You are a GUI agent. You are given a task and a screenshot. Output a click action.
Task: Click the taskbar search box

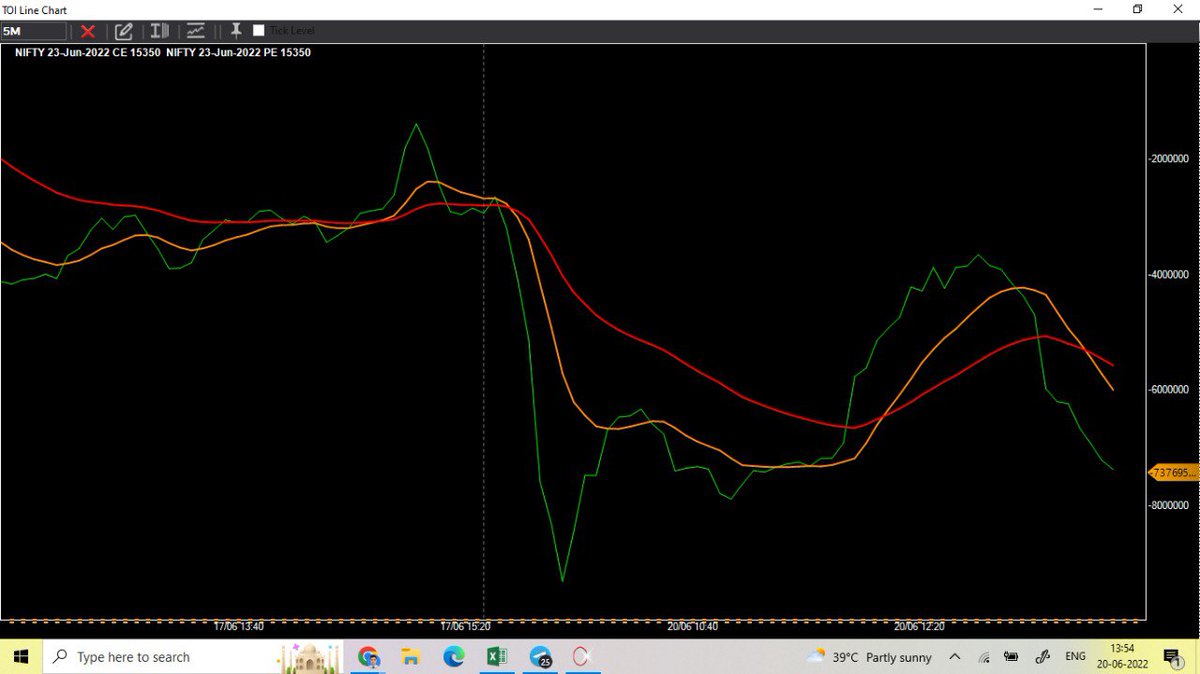pos(193,657)
